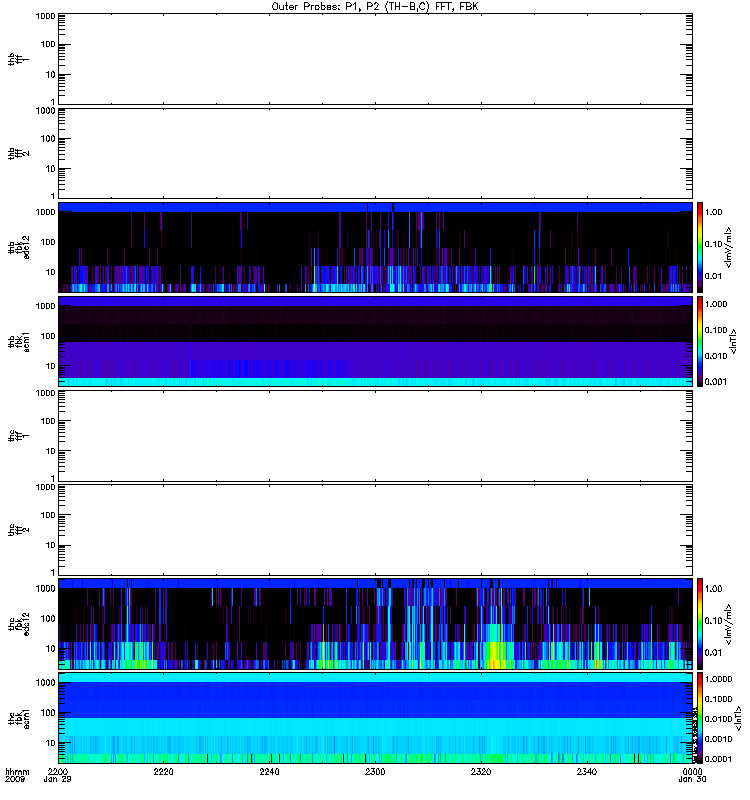Click the thb fbk scm1 color bar
750x800 pixels.
coord(700,341)
